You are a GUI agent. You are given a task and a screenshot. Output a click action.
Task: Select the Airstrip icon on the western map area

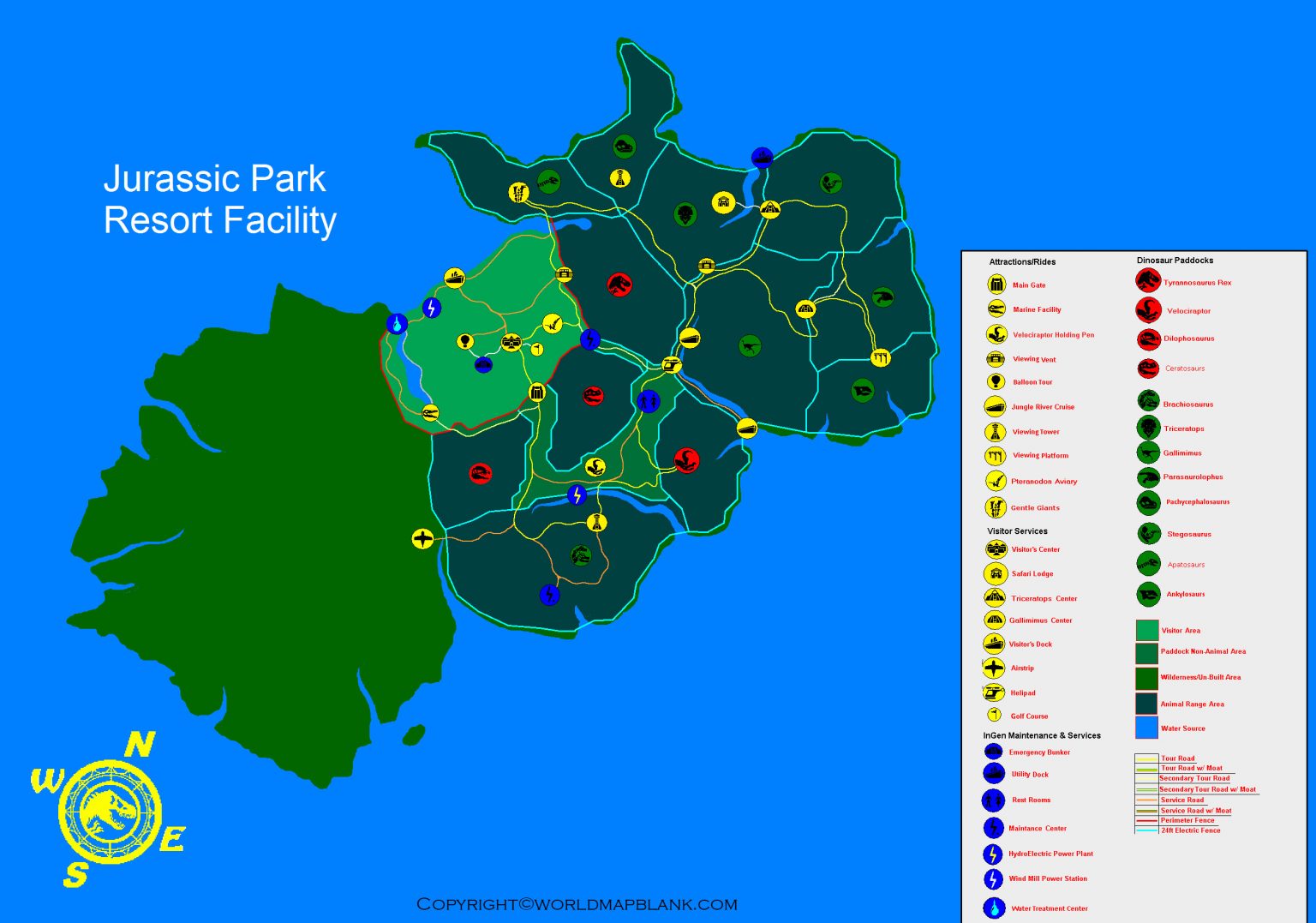[421, 539]
